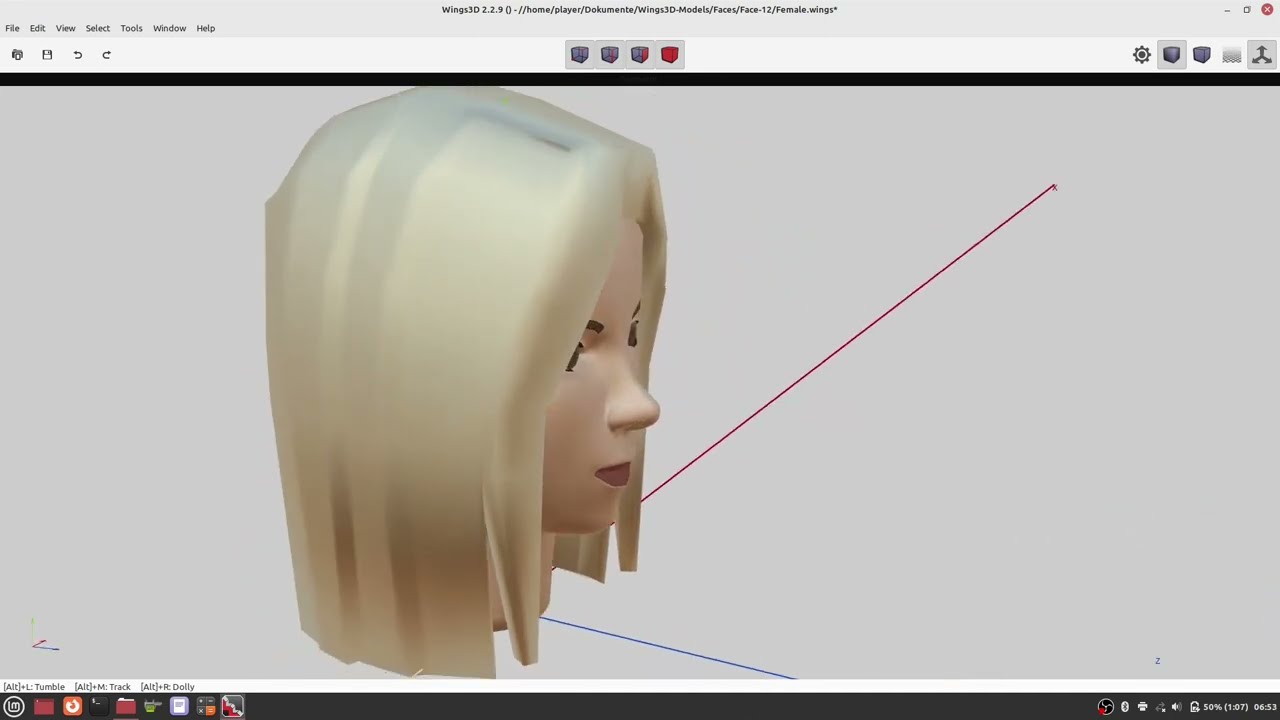Image resolution: width=1280 pixels, height=720 pixels.
Task: Open the Linux Mint start menu
Action: click(x=14, y=707)
